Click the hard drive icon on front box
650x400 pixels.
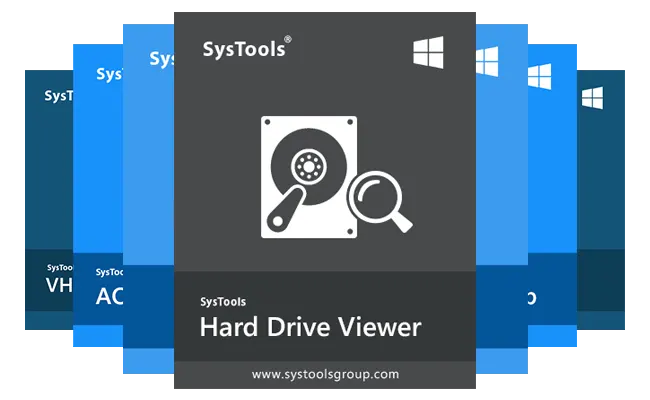click(309, 177)
